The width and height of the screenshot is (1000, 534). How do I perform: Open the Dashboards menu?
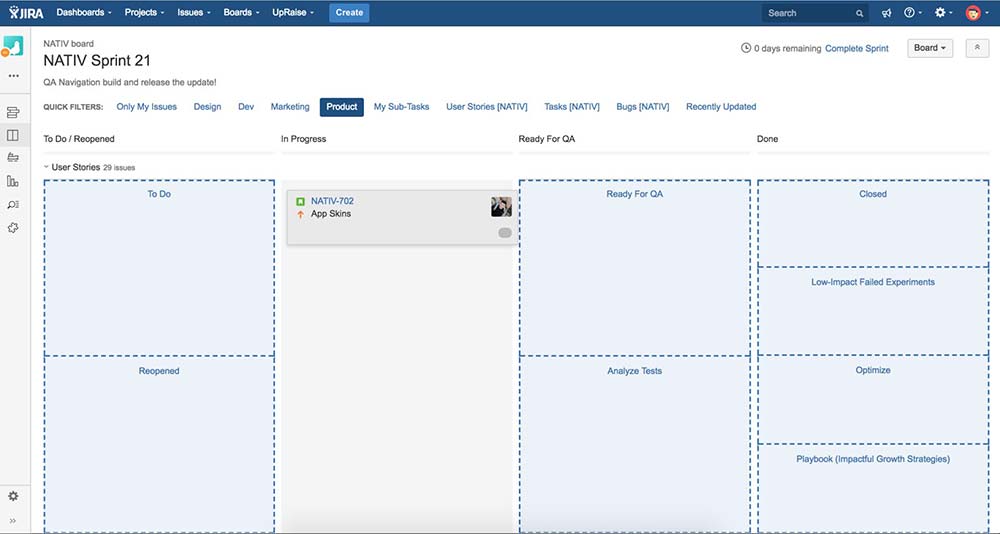84,12
